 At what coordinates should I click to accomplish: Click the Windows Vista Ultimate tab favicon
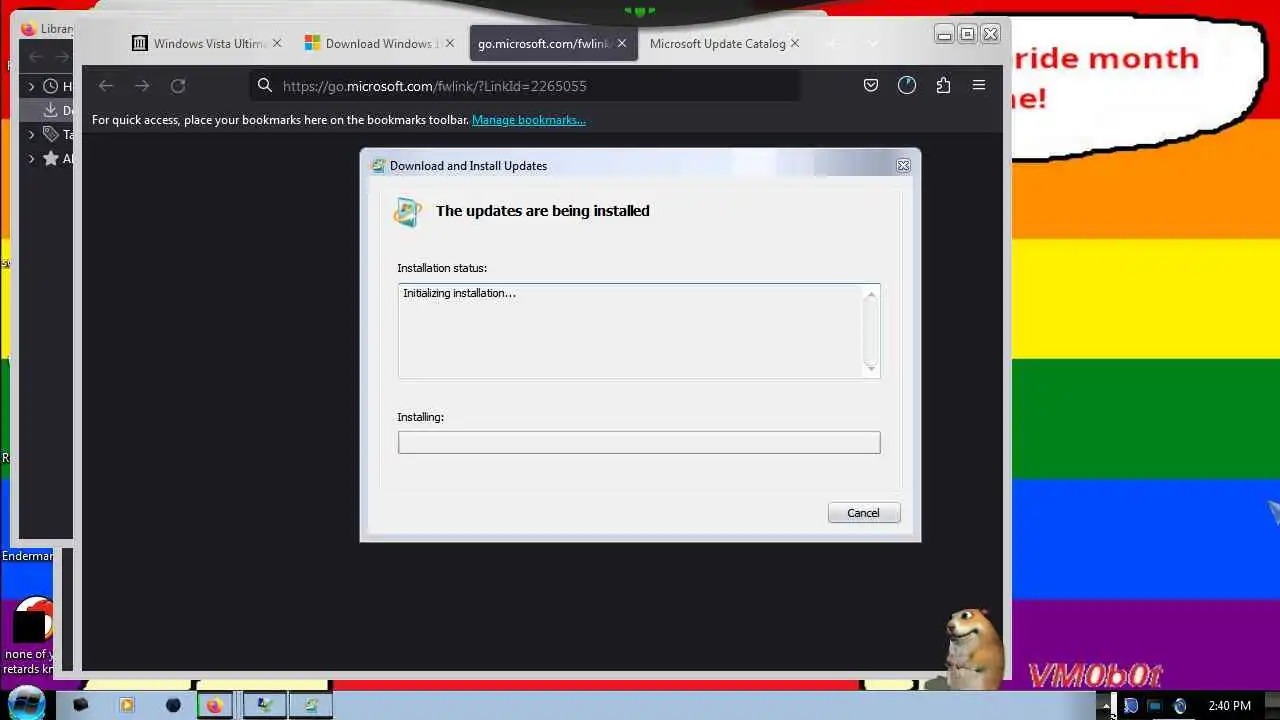point(140,43)
